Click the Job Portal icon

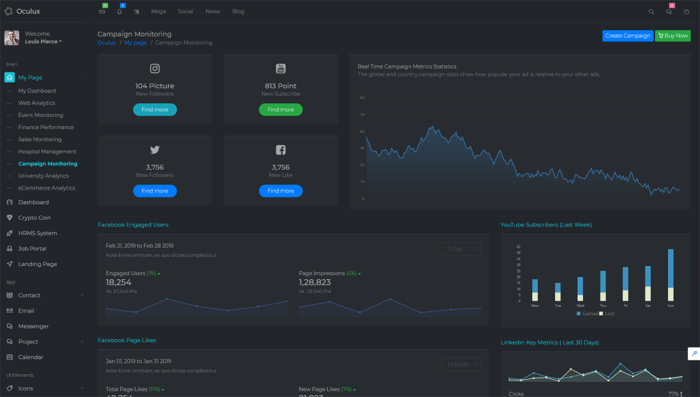tap(9, 248)
